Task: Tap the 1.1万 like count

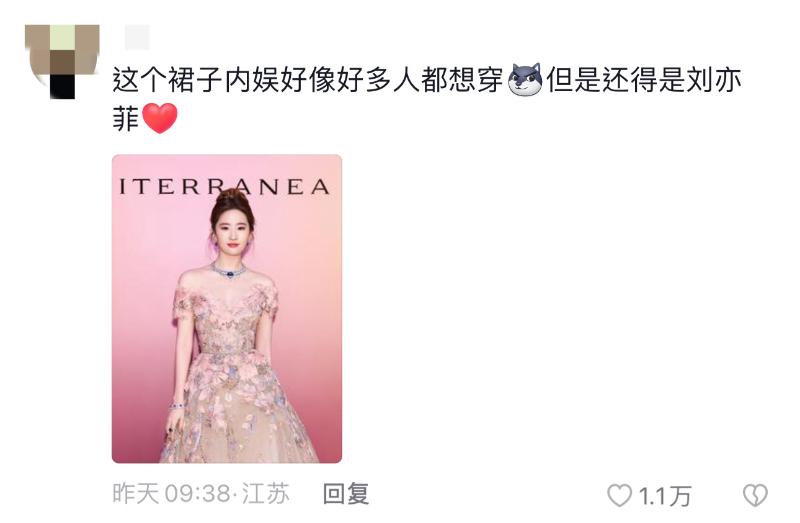Action: (665, 496)
